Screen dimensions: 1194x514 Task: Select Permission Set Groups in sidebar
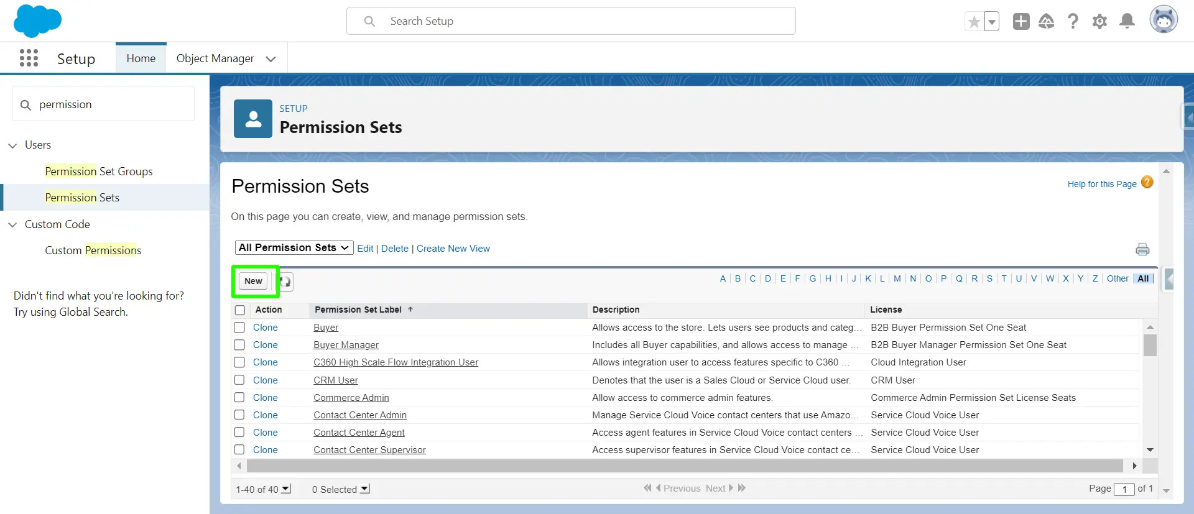99,171
